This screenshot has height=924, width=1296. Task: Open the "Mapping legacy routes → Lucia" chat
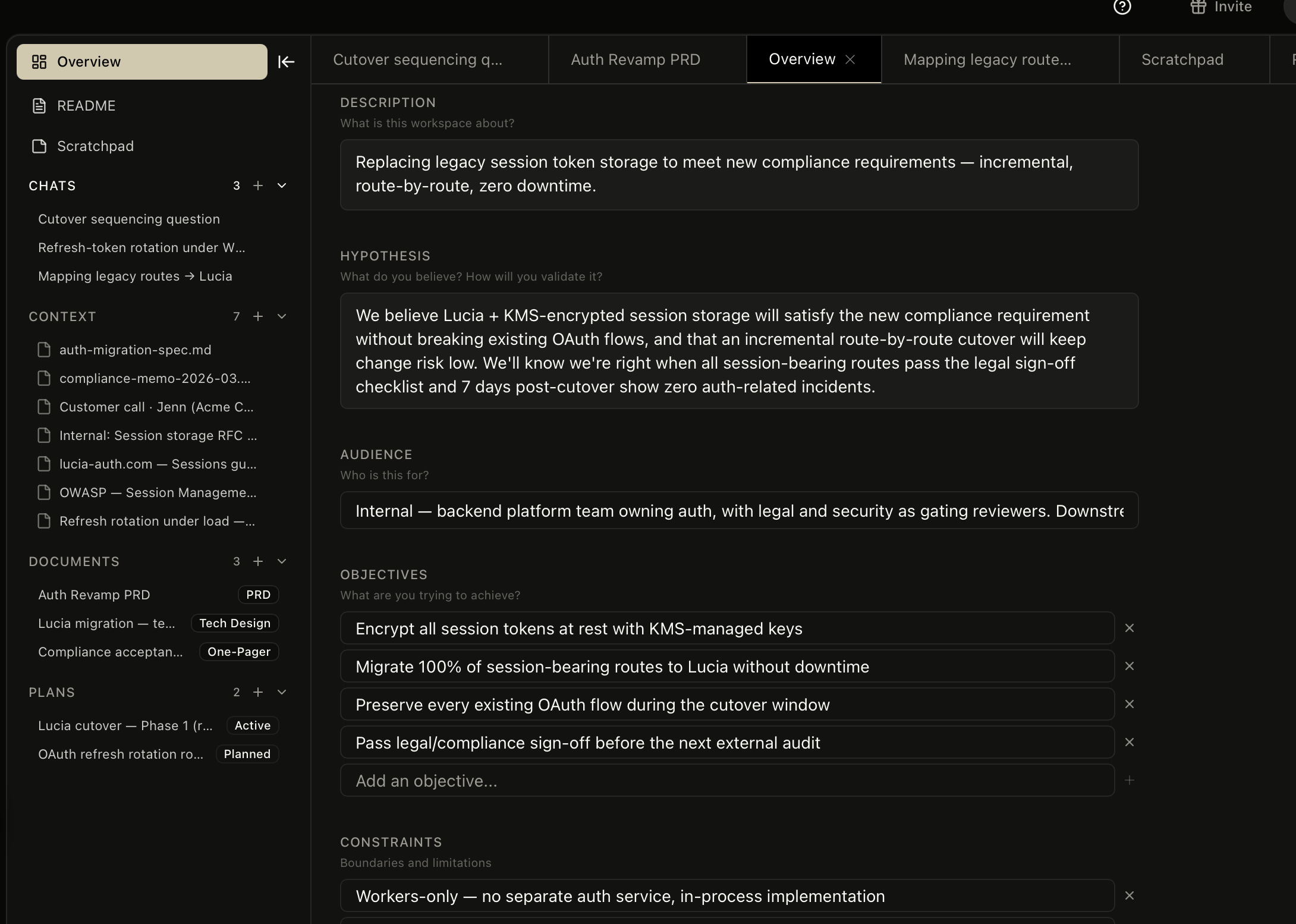click(x=134, y=276)
